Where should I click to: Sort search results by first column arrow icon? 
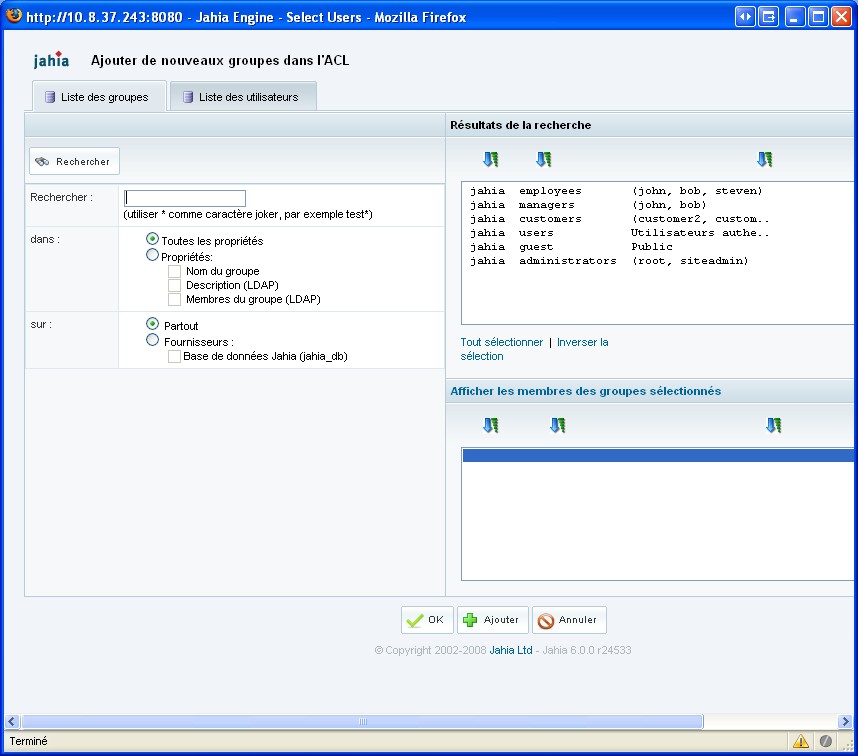490,159
